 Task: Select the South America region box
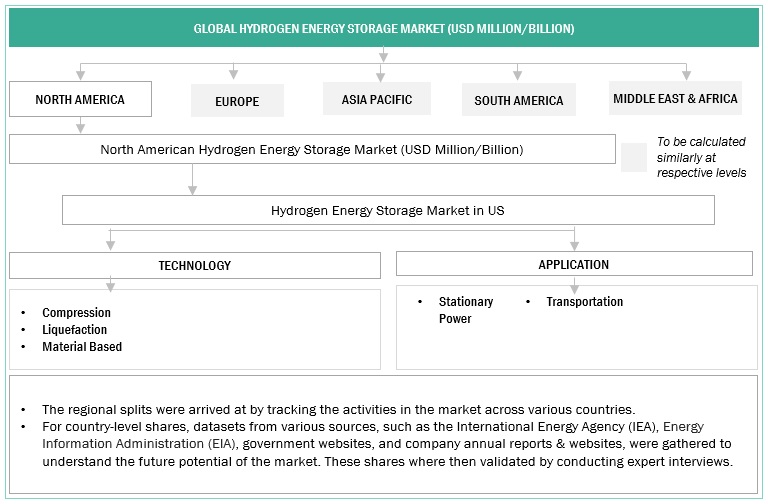tap(518, 100)
